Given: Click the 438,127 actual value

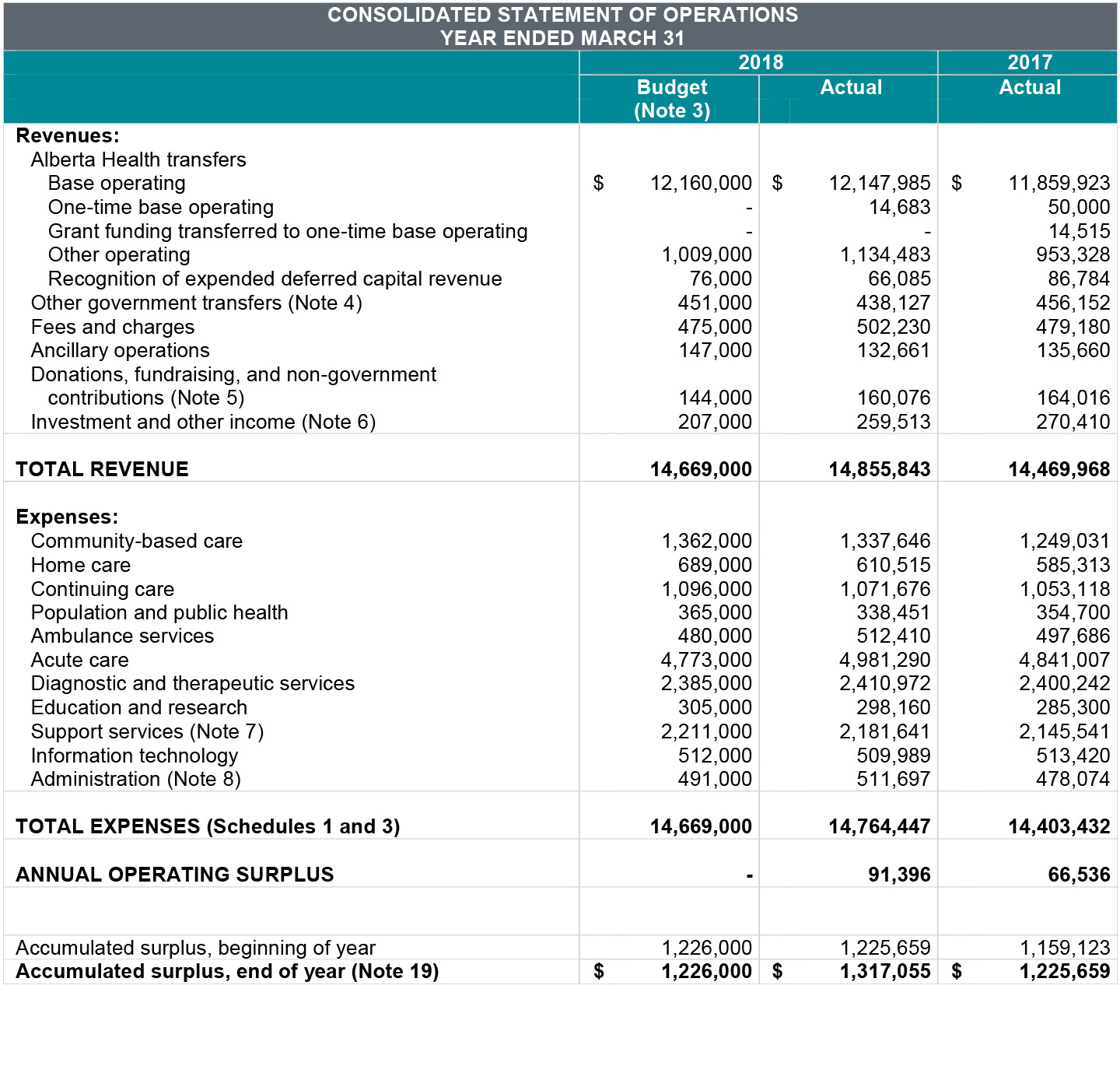Looking at the screenshot, I should pos(894,303).
